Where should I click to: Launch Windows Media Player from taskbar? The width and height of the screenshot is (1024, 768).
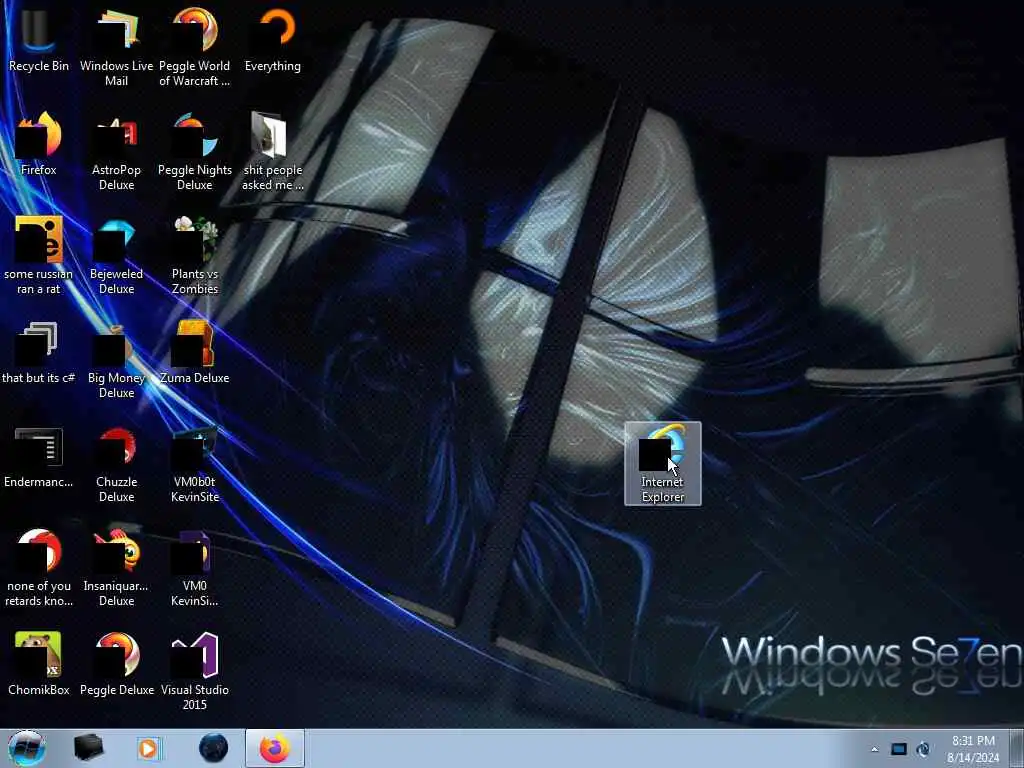click(149, 748)
